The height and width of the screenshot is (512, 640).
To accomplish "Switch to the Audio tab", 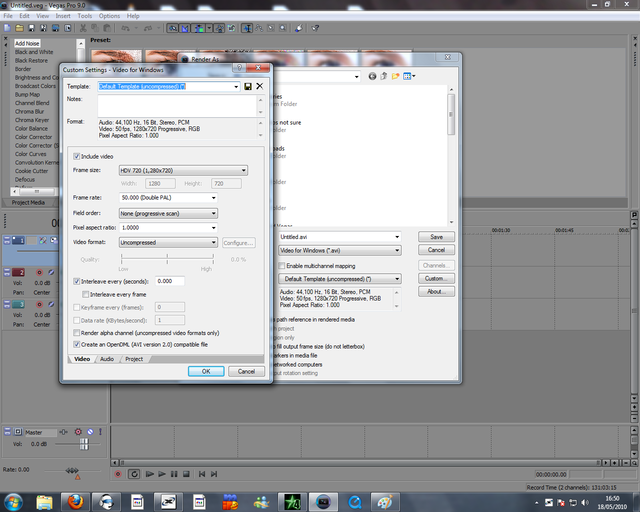I will click(107, 359).
